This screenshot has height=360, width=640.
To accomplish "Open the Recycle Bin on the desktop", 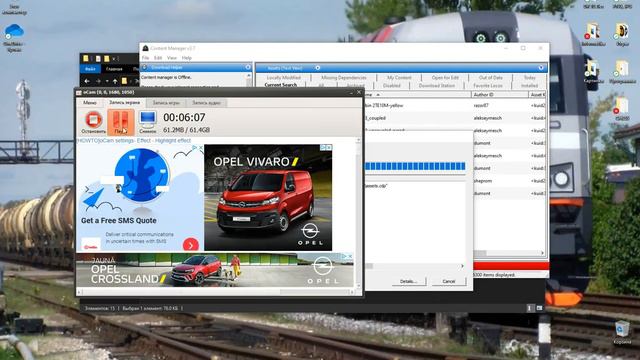I will (x=622, y=333).
